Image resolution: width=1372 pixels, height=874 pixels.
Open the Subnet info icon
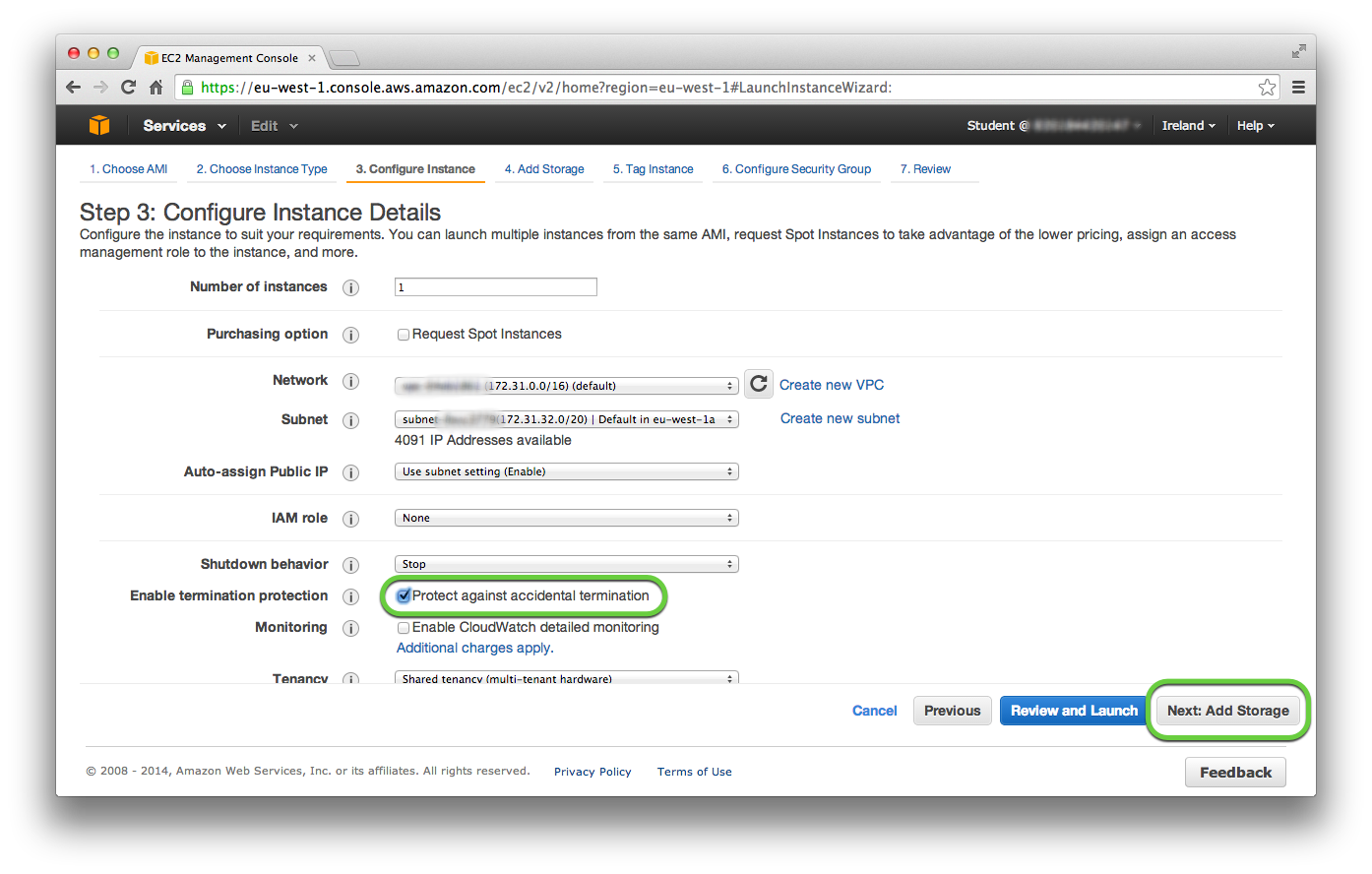coord(350,420)
